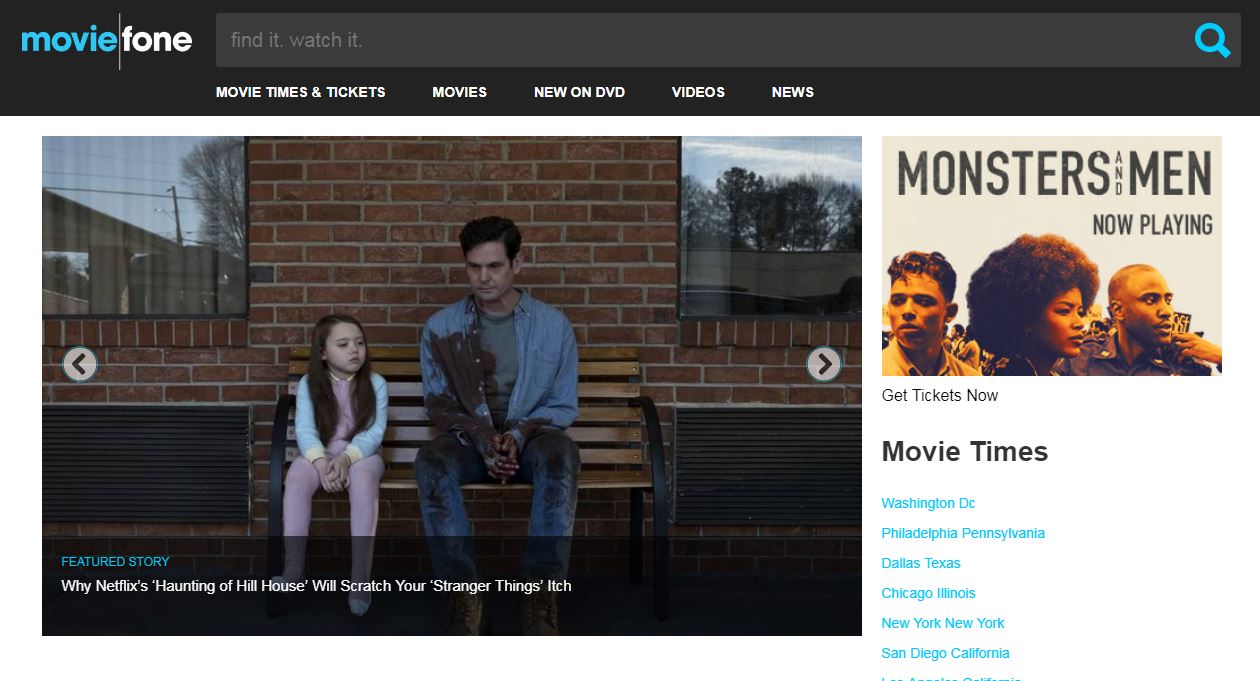1260x681 pixels.
Task: Open the Monsters and Men ad banner
Action: (1052, 256)
